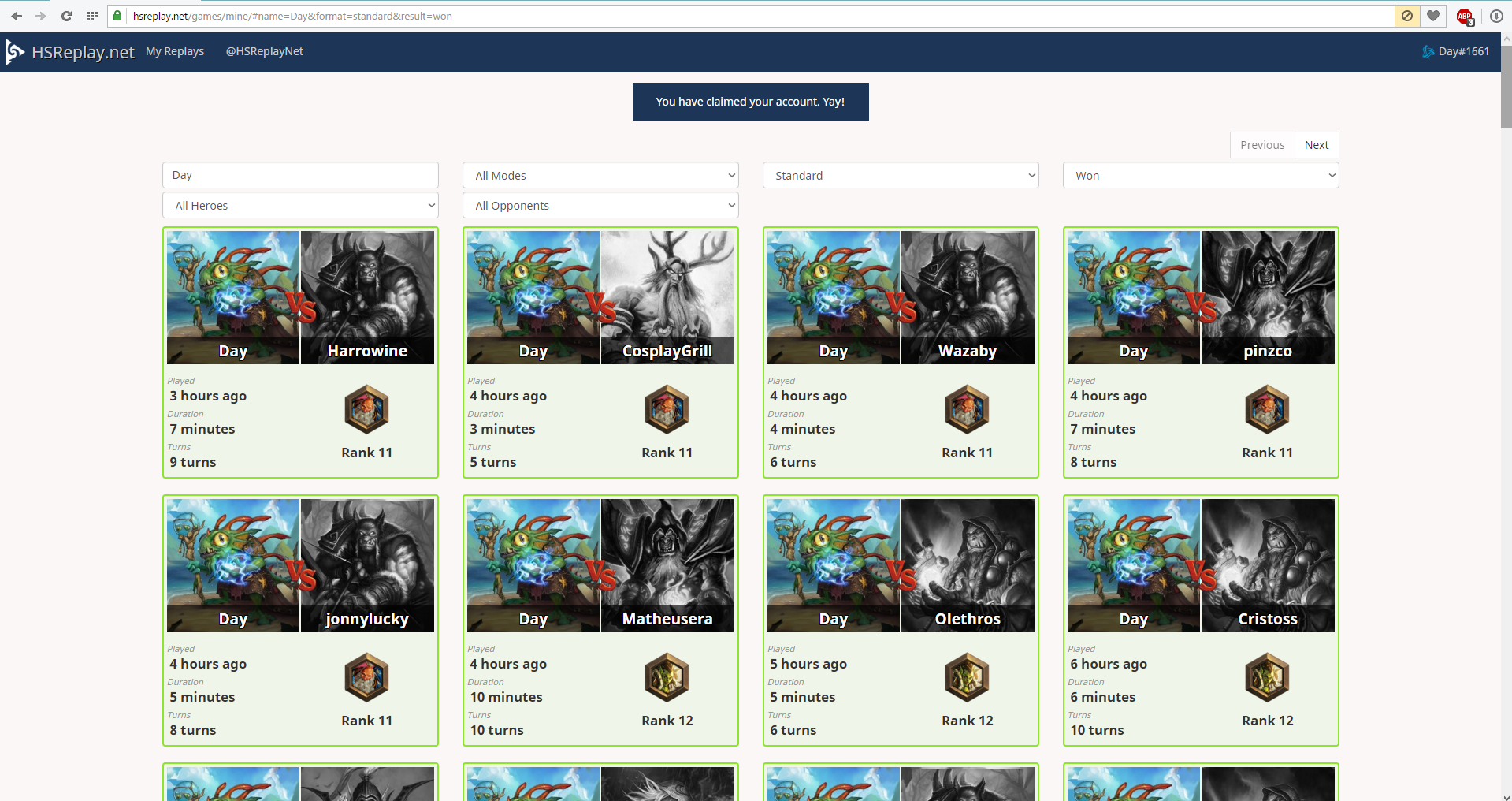Open replay against pinzco

[1201, 352]
